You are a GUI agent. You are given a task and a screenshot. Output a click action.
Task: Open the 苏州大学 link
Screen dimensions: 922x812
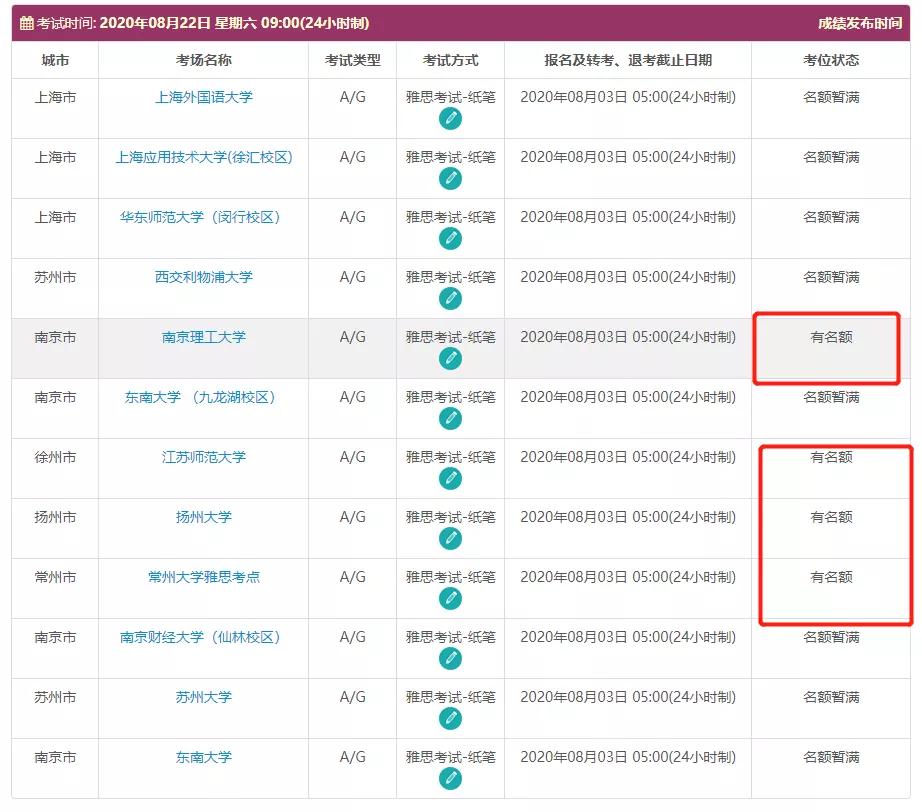pyautogui.click(x=203, y=697)
